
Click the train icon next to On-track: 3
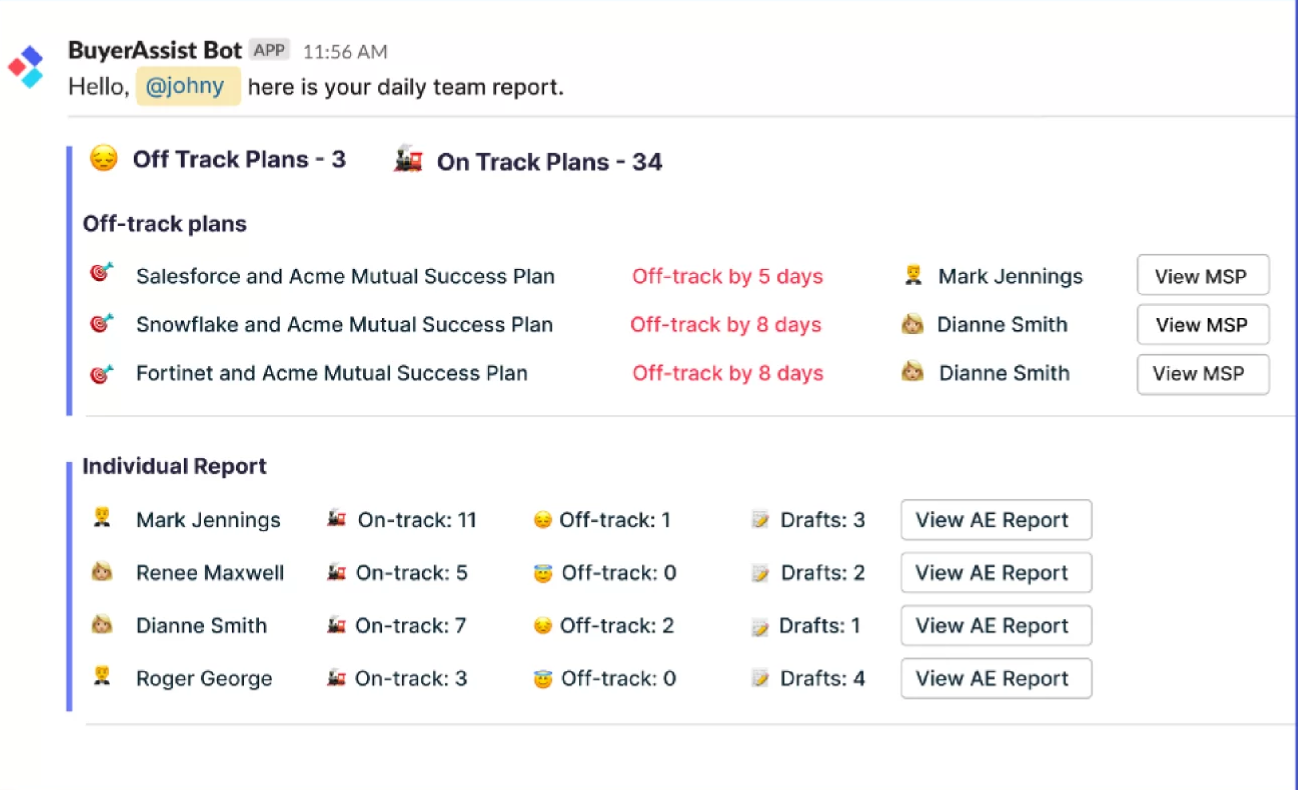pos(336,678)
